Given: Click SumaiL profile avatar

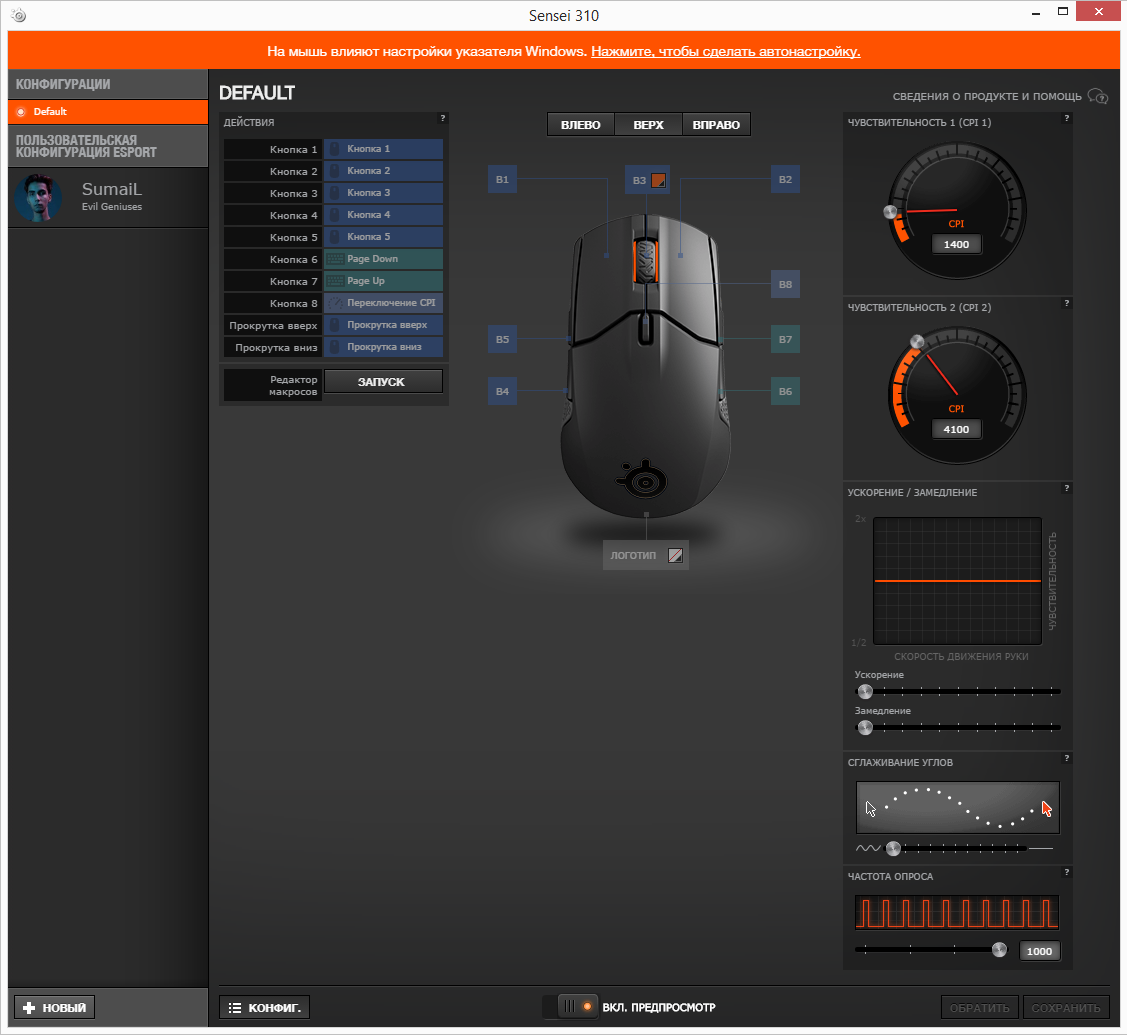Looking at the screenshot, I should 37,198.
